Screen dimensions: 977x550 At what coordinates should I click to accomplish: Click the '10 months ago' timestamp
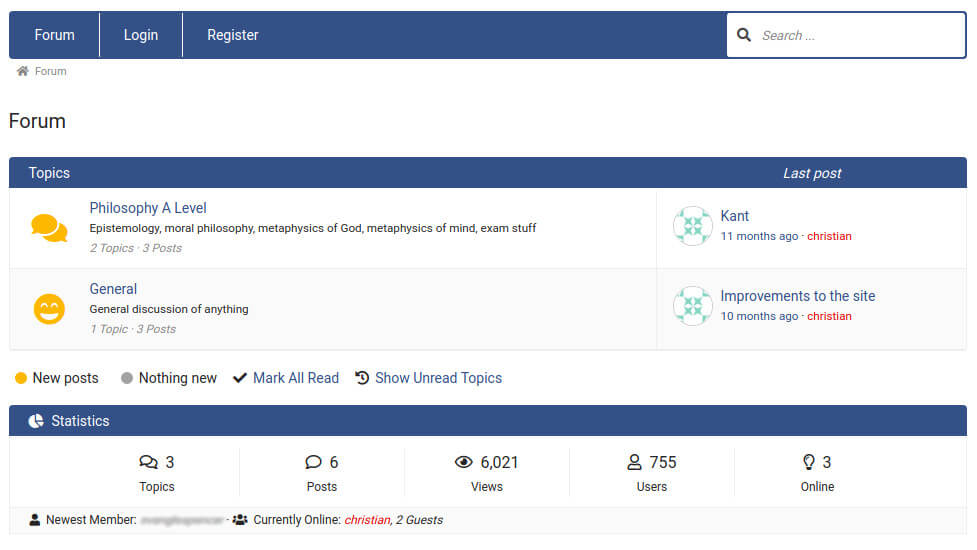pyautogui.click(x=759, y=316)
